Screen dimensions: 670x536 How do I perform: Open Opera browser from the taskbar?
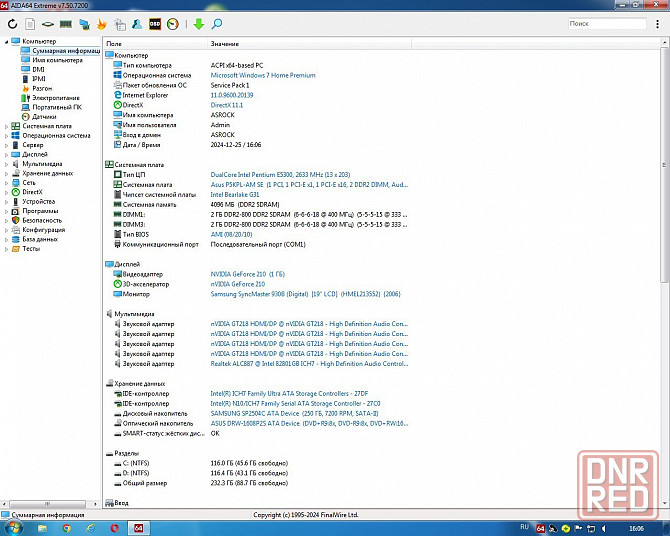115,528
